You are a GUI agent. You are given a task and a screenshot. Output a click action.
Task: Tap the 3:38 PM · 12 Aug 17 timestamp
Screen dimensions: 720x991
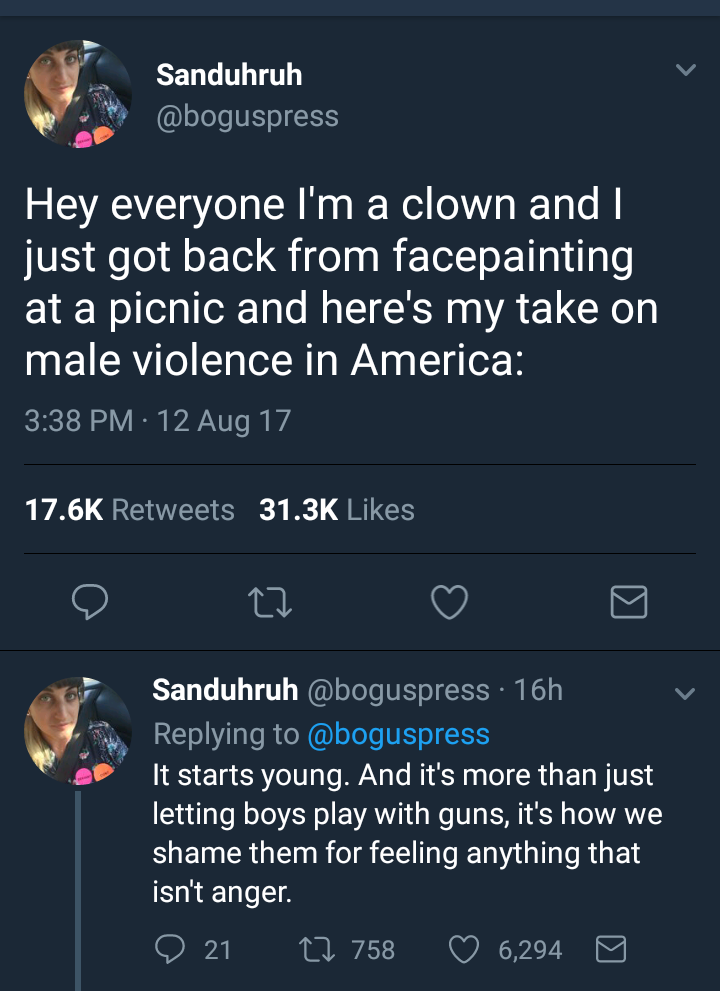pos(157,419)
